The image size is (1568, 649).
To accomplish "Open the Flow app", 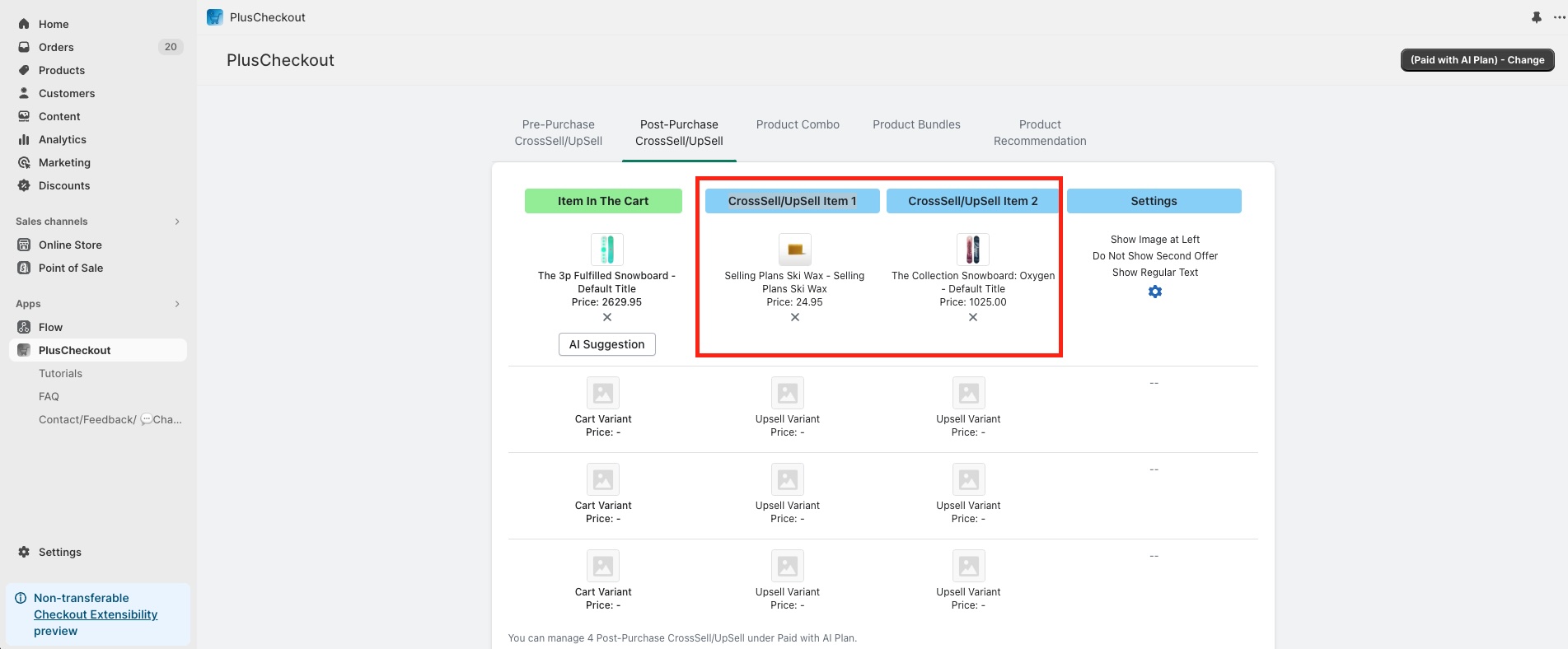I will tap(50, 327).
